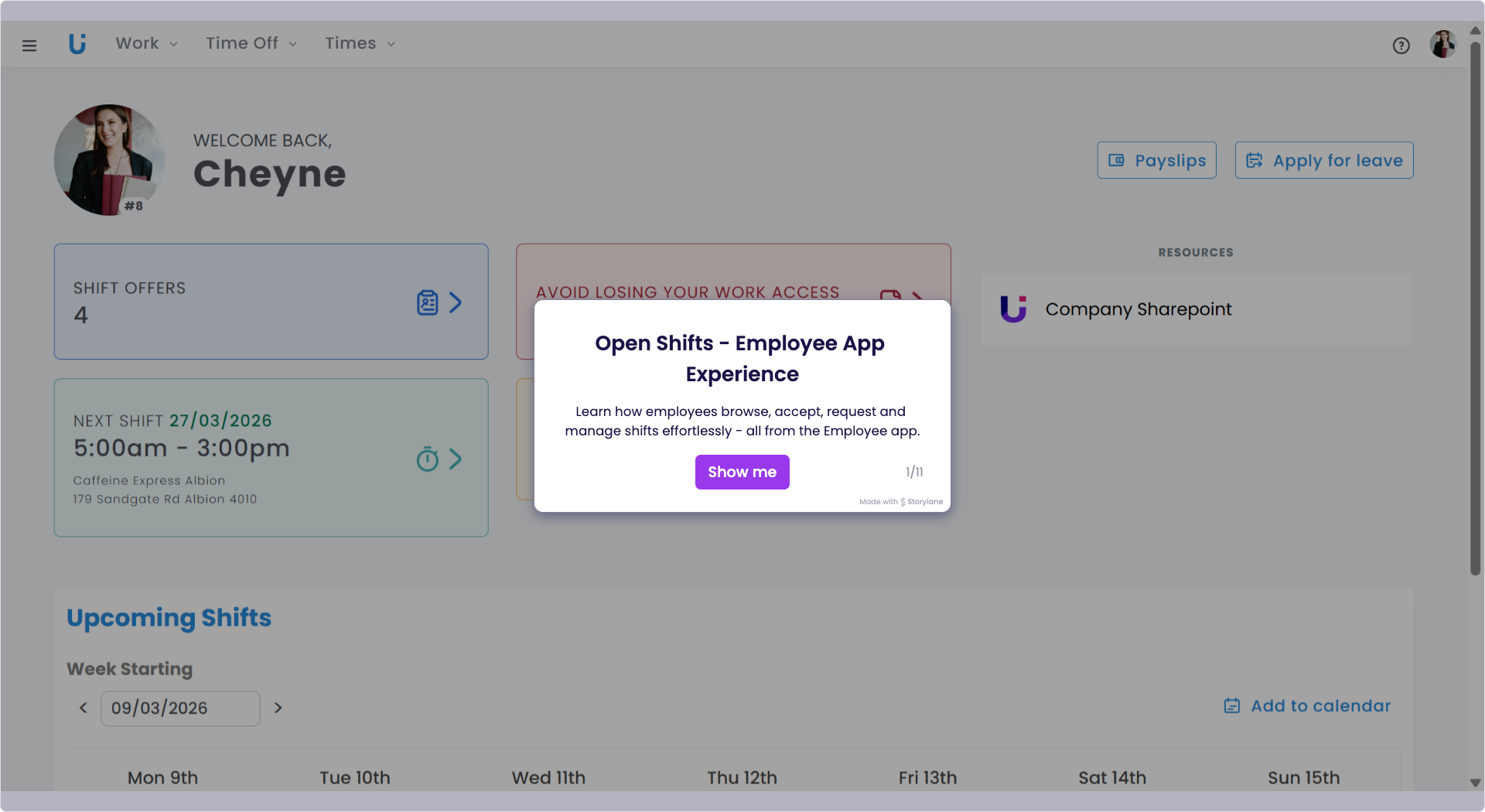Expand the Time Off menu

coord(251,43)
